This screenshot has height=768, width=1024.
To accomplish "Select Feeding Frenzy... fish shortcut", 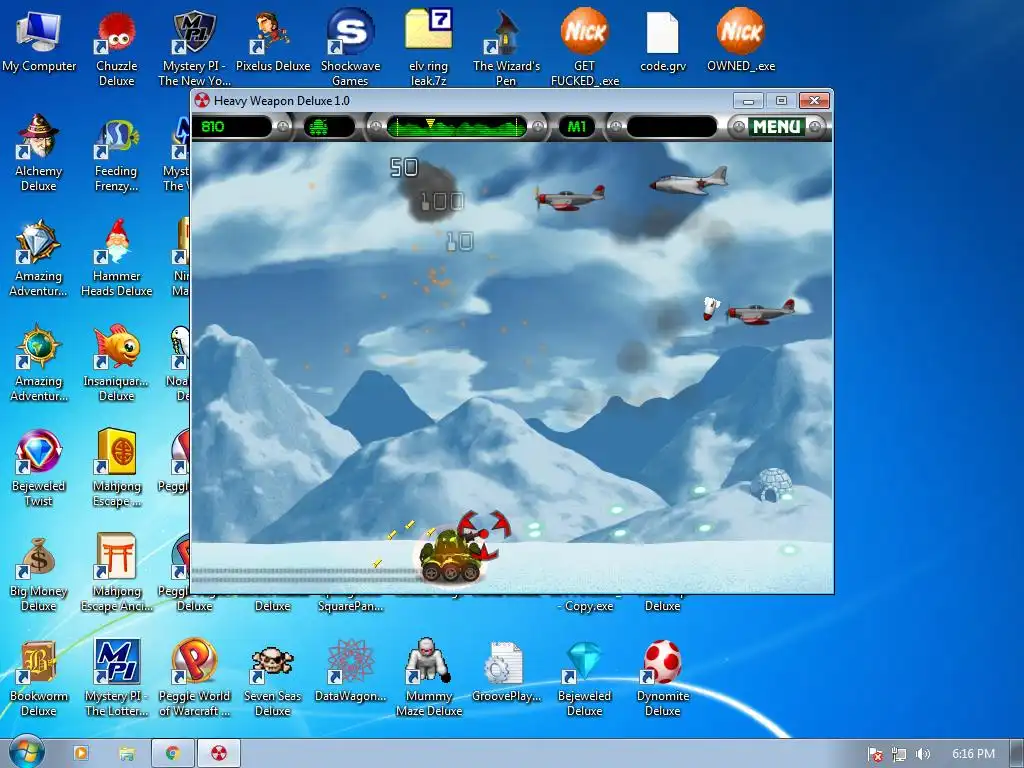I will tap(116, 154).
